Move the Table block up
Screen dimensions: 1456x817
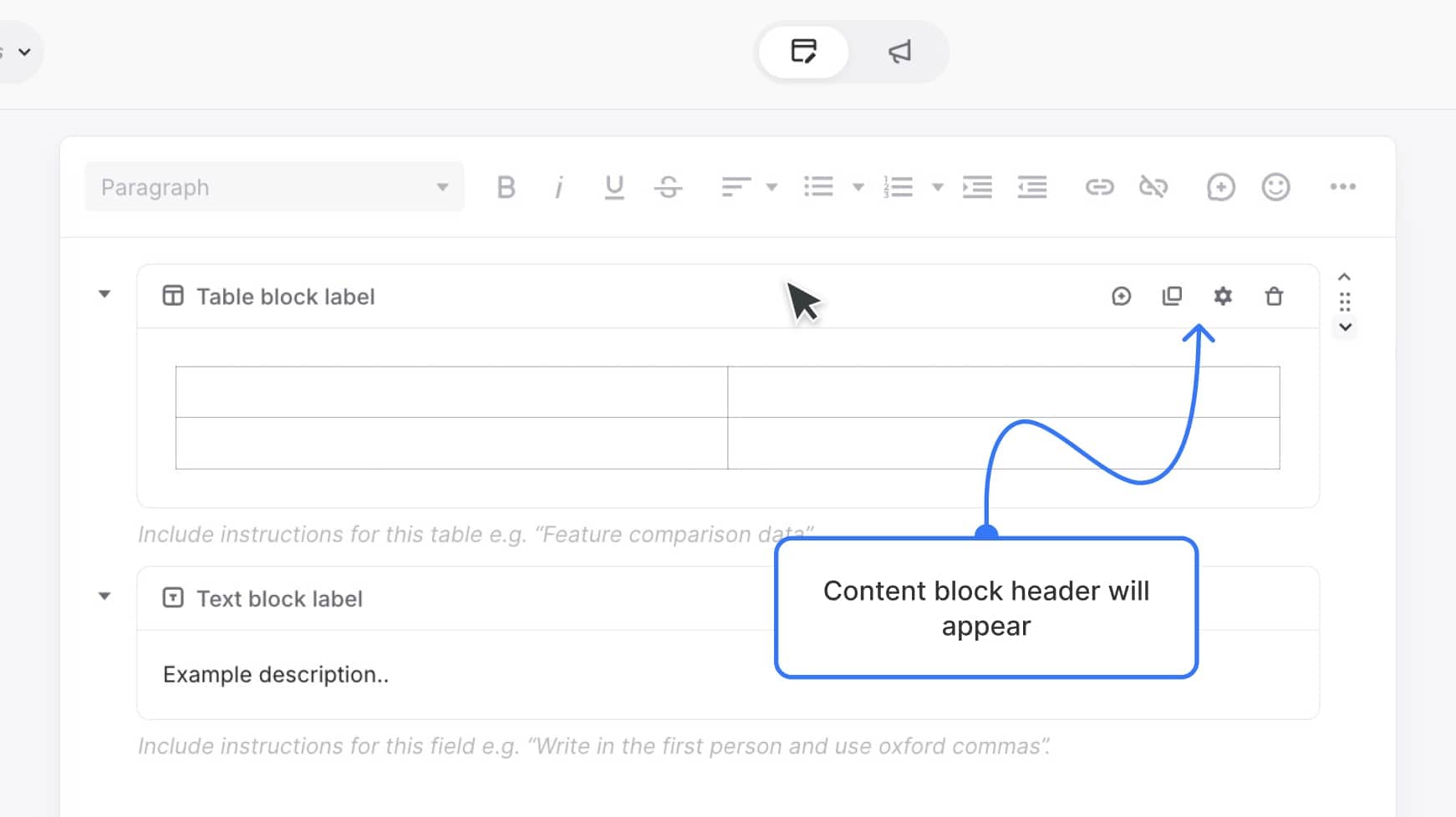(x=1345, y=277)
